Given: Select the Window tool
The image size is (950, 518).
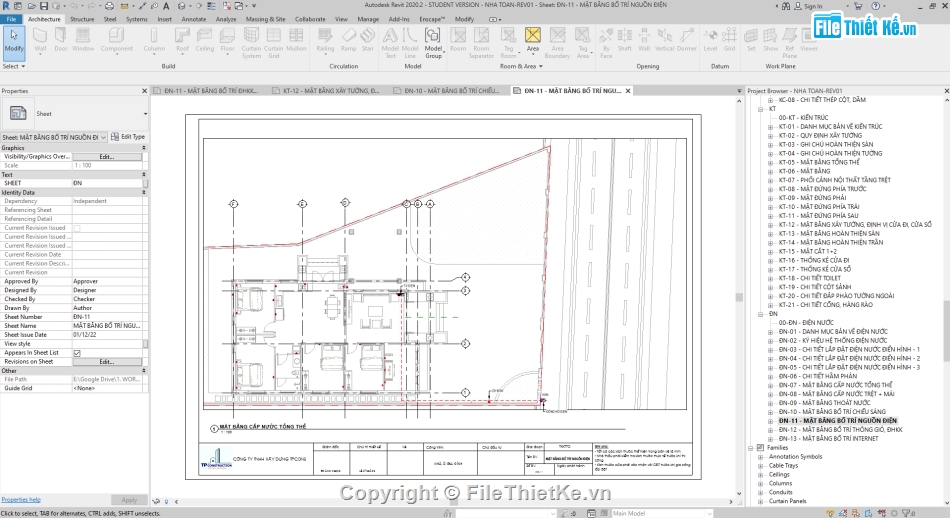Looking at the screenshot, I should click(x=83, y=41).
